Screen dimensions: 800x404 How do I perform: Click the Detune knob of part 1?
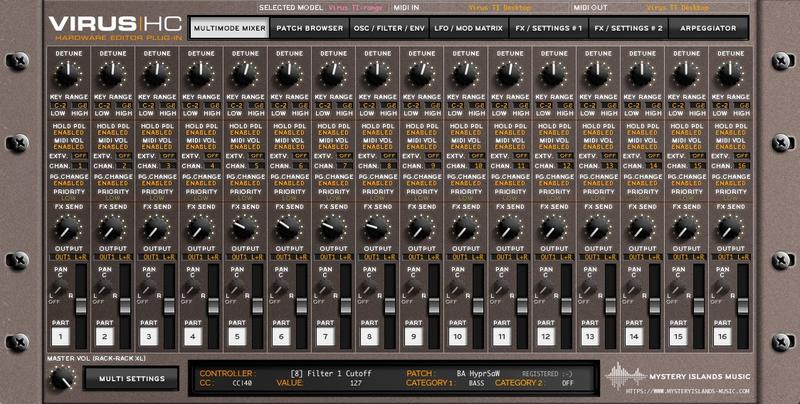67,74
